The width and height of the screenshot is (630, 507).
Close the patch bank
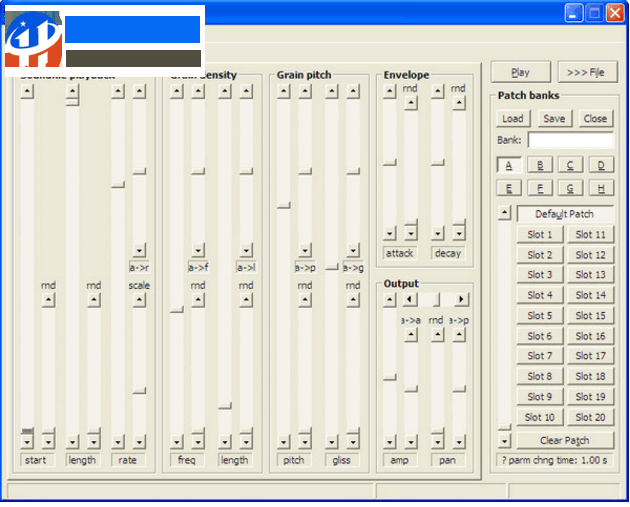[595, 119]
